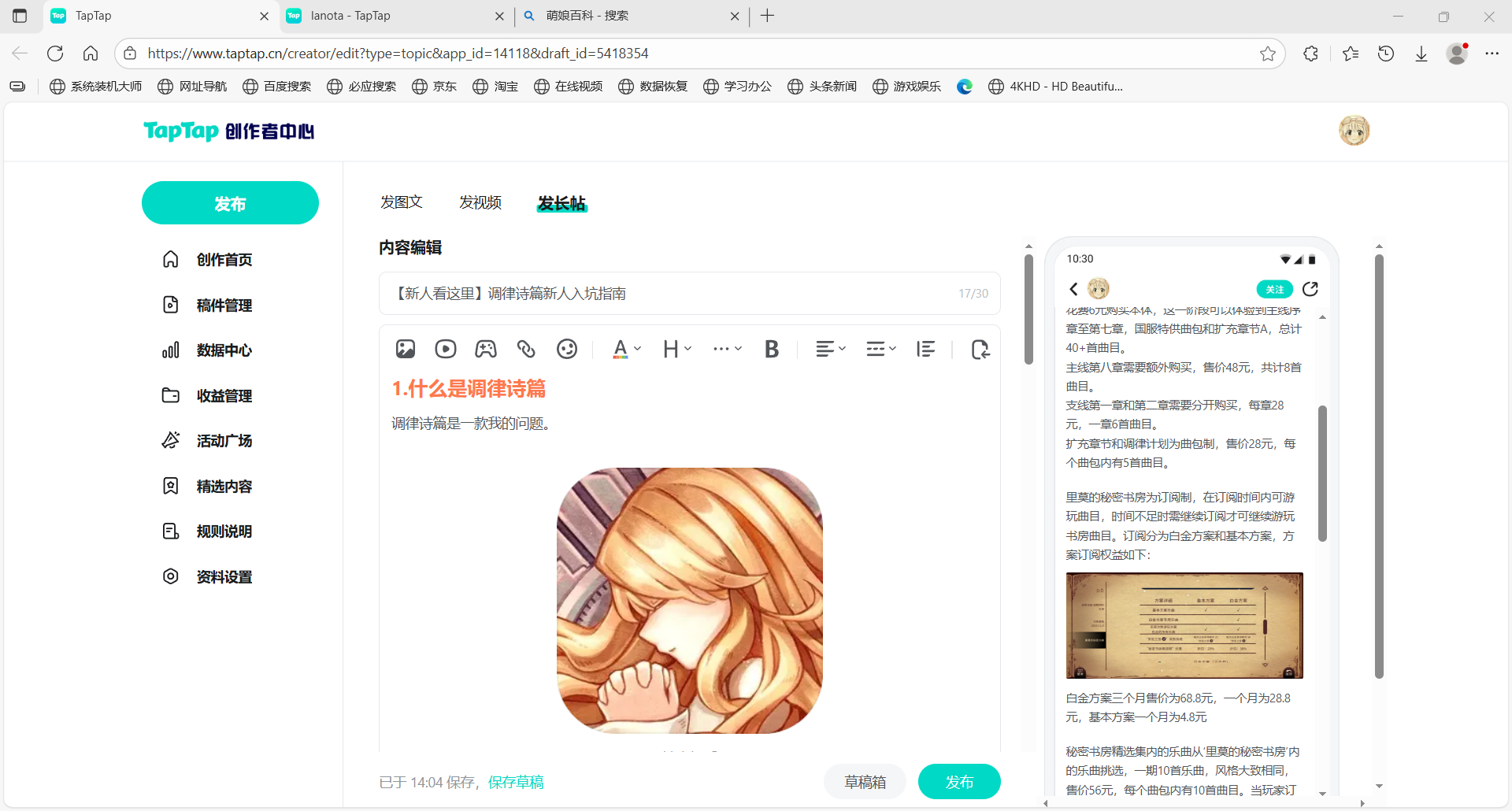
Task: Open the text alignment dropdown
Action: tap(831, 349)
